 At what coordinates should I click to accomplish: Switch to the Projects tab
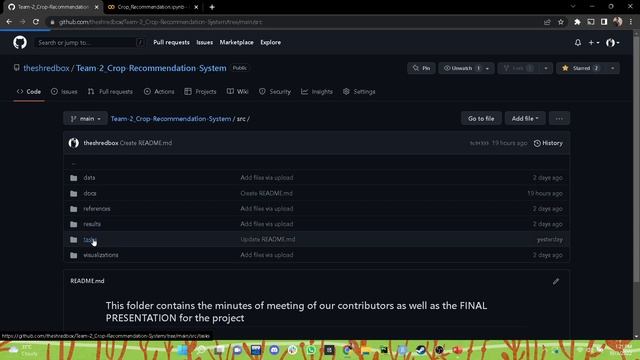coord(200,91)
